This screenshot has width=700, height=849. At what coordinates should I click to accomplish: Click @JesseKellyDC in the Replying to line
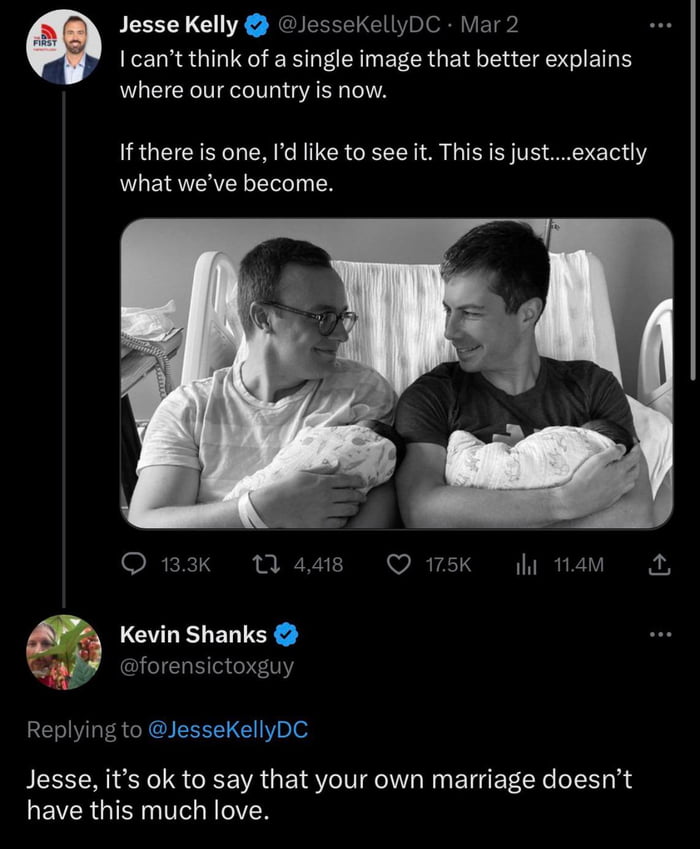pos(227,730)
